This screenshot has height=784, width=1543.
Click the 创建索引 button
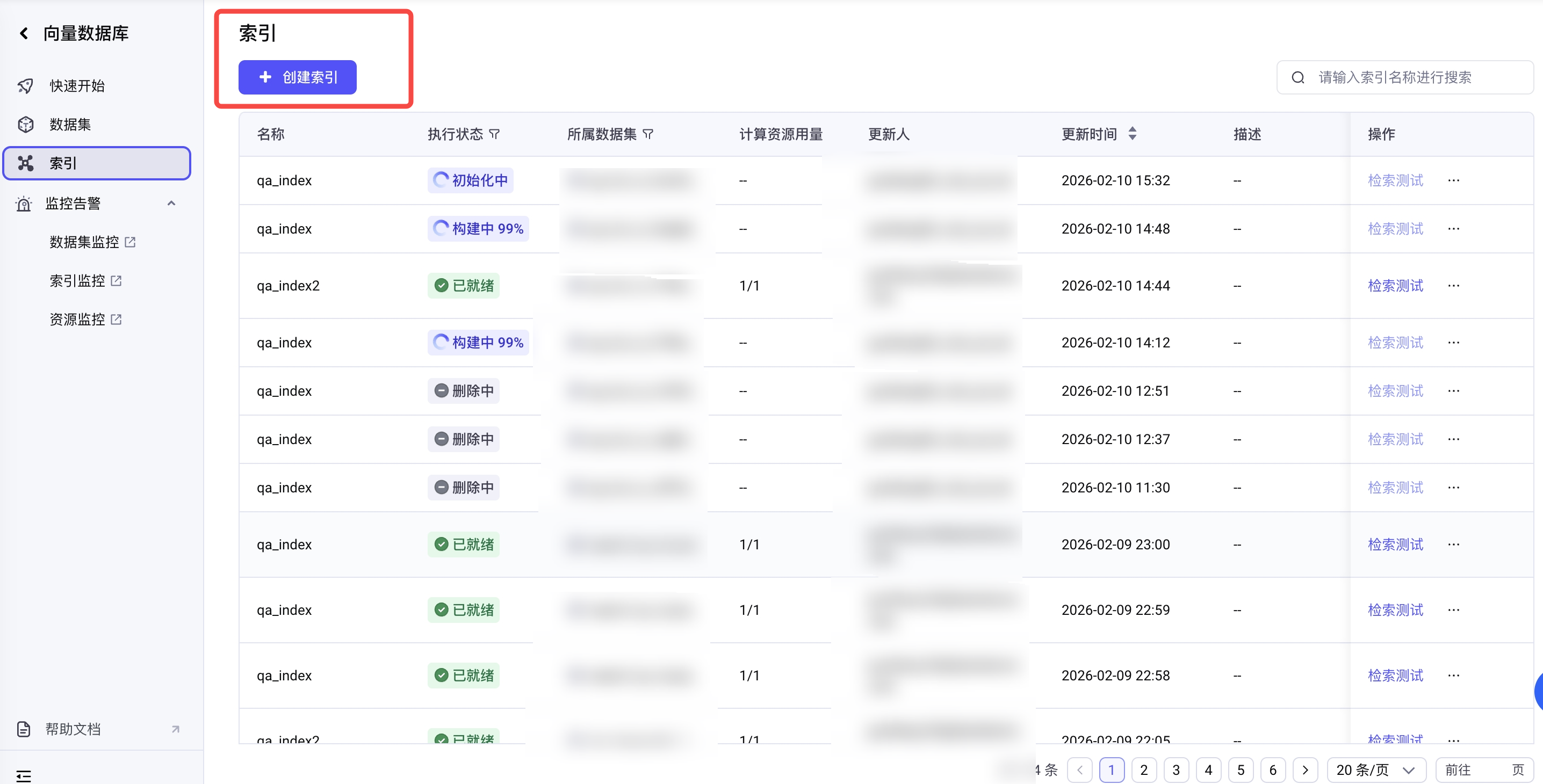click(x=297, y=77)
